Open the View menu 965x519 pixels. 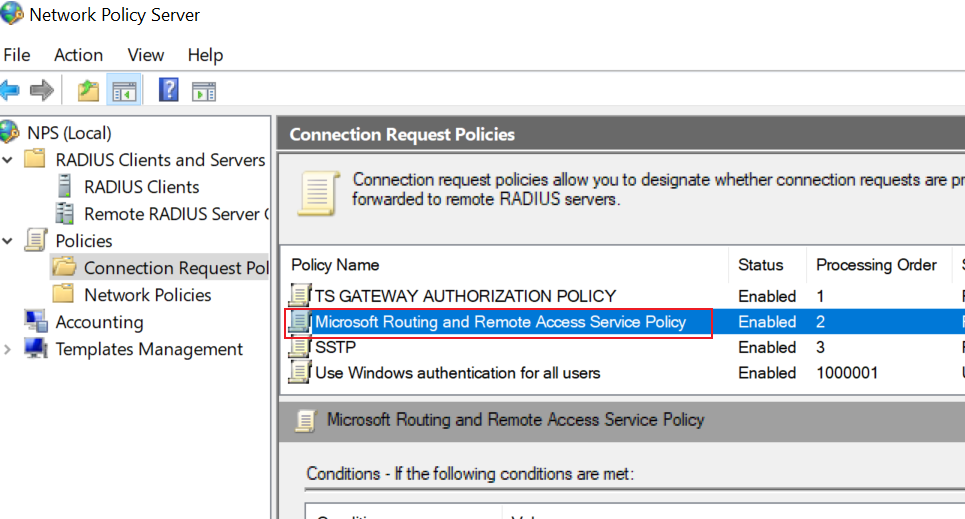[x=145, y=55]
